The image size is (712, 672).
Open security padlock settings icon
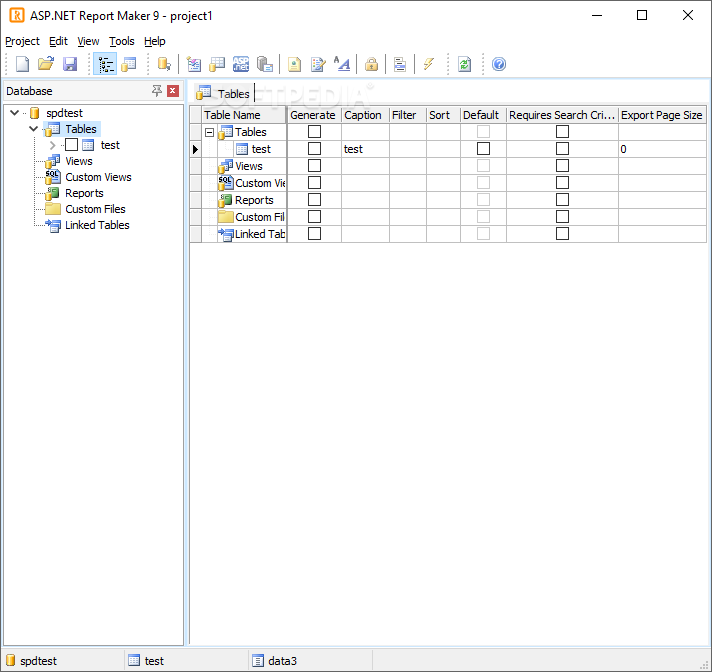[x=371, y=64]
